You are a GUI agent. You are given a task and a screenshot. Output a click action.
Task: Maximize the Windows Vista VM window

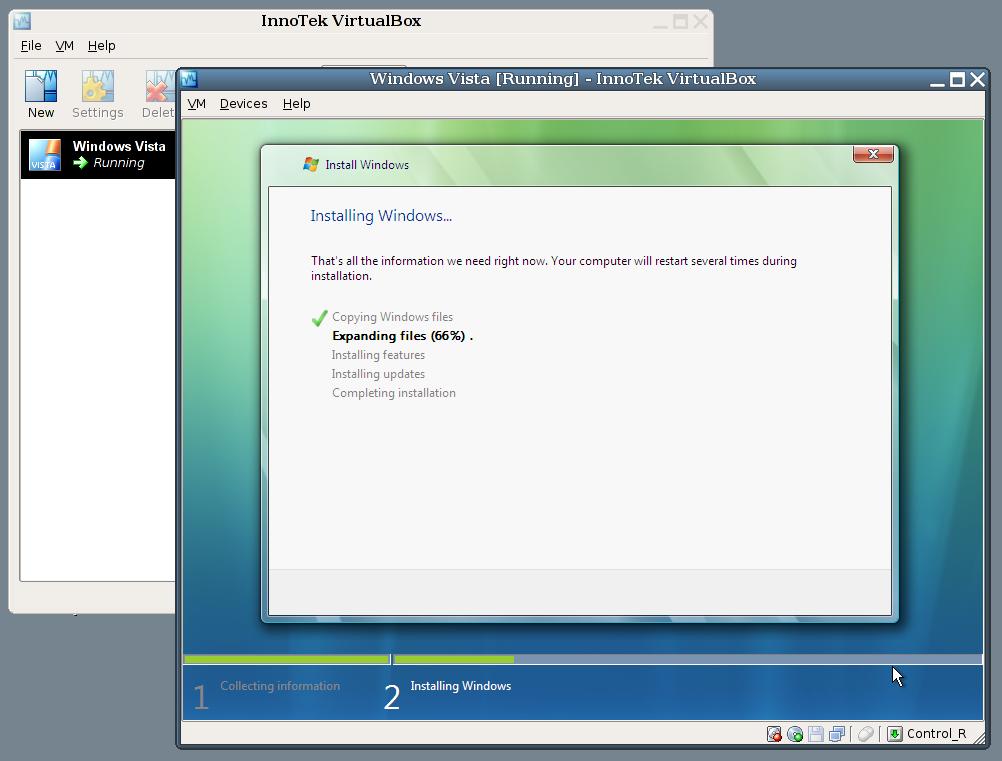[957, 80]
